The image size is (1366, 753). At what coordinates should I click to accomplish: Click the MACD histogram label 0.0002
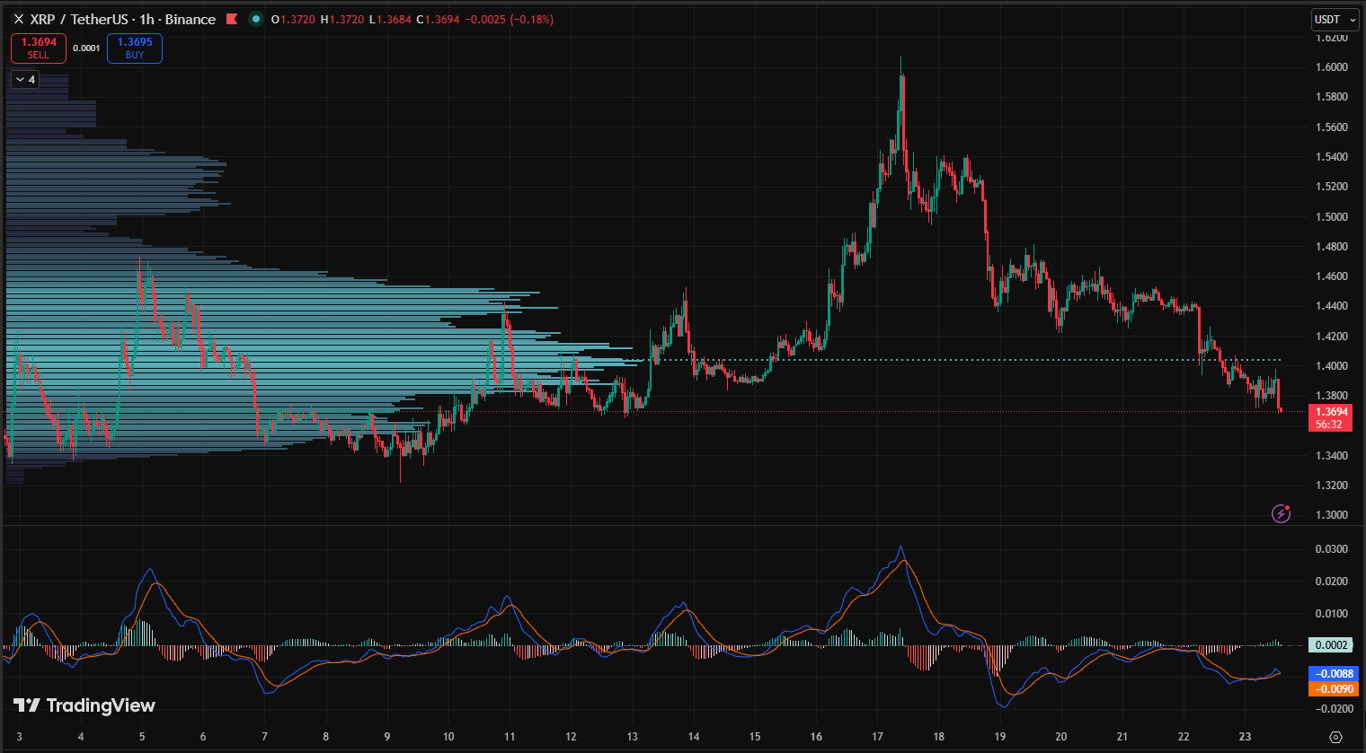[x=1330, y=645]
